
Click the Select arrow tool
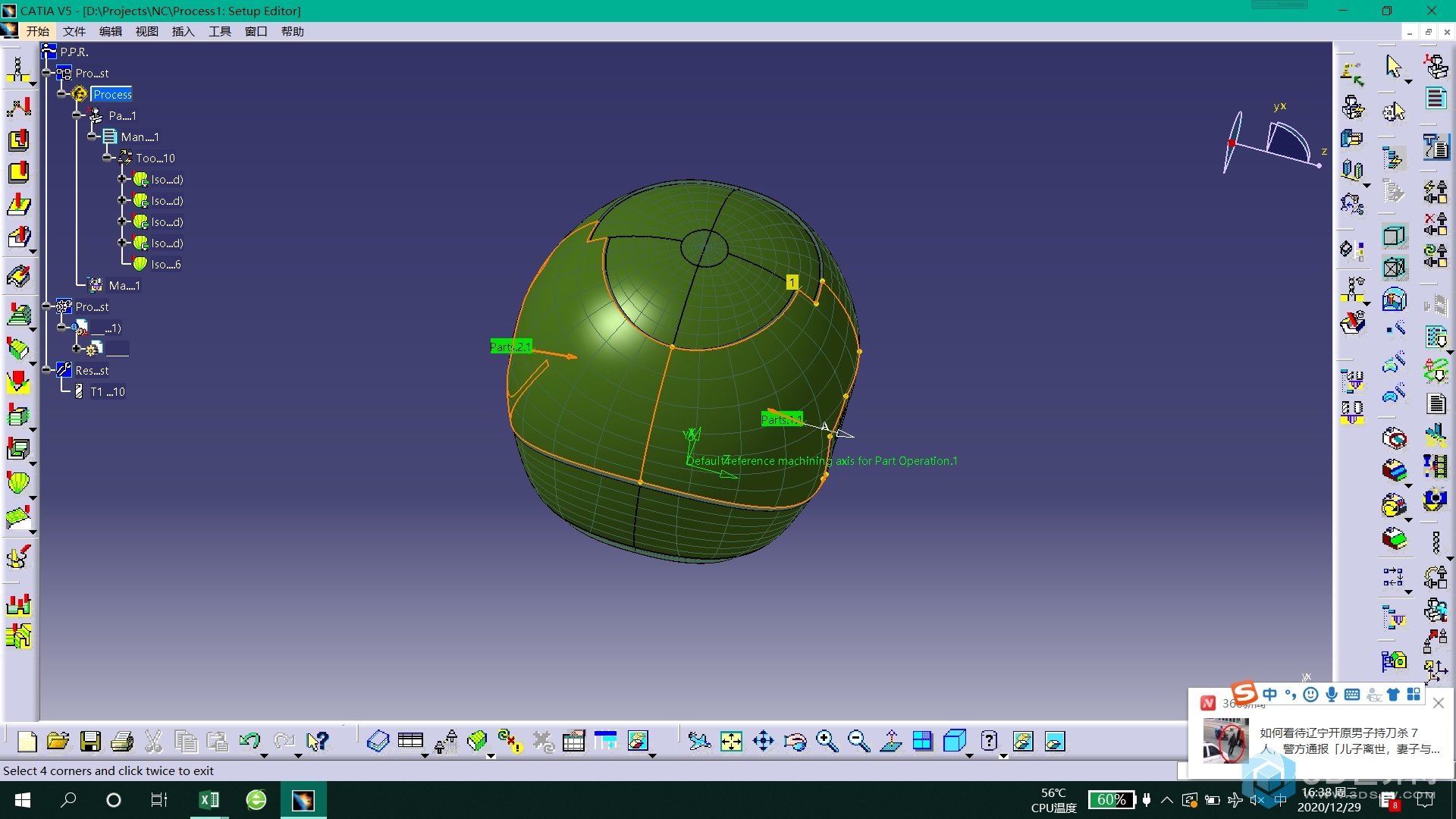[x=1394, y=67]
